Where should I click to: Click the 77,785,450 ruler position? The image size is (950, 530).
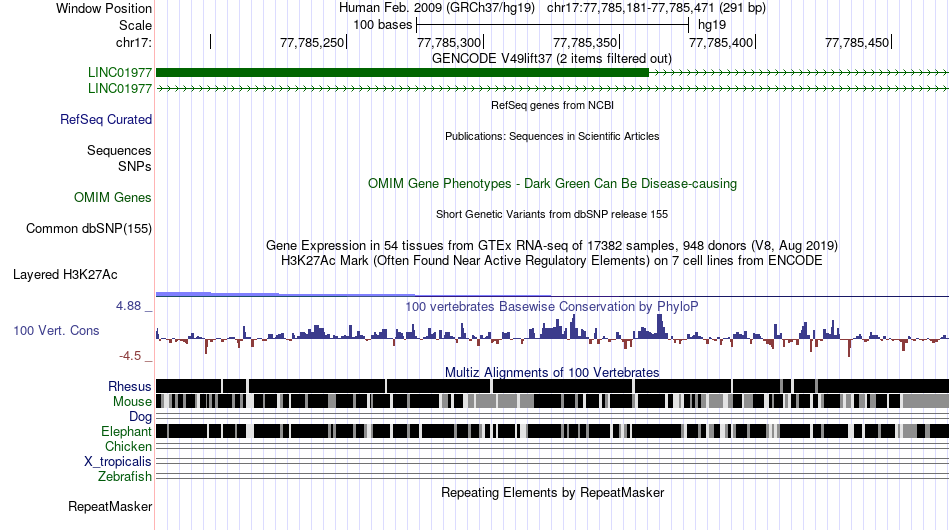857,42
